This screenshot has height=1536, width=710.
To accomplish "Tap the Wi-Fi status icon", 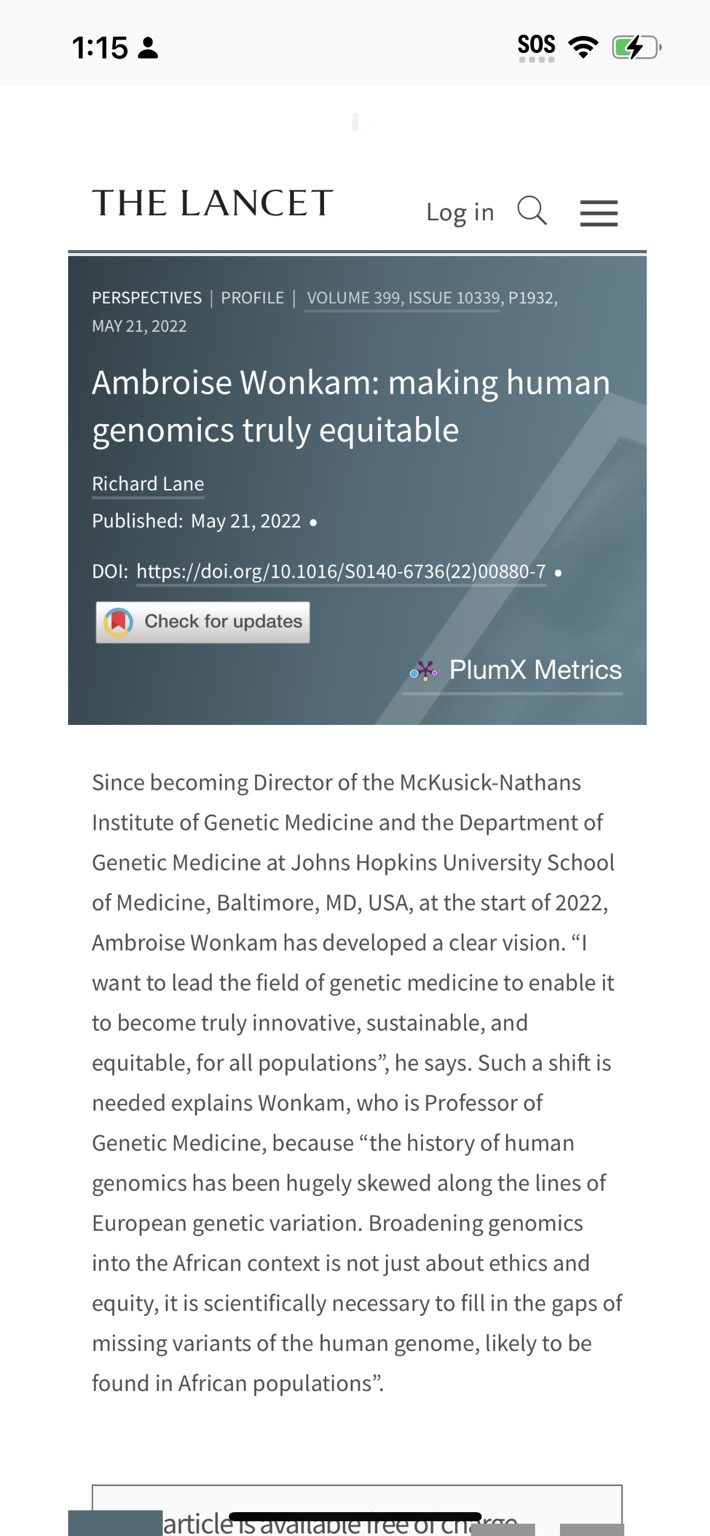I will point(582,46).
